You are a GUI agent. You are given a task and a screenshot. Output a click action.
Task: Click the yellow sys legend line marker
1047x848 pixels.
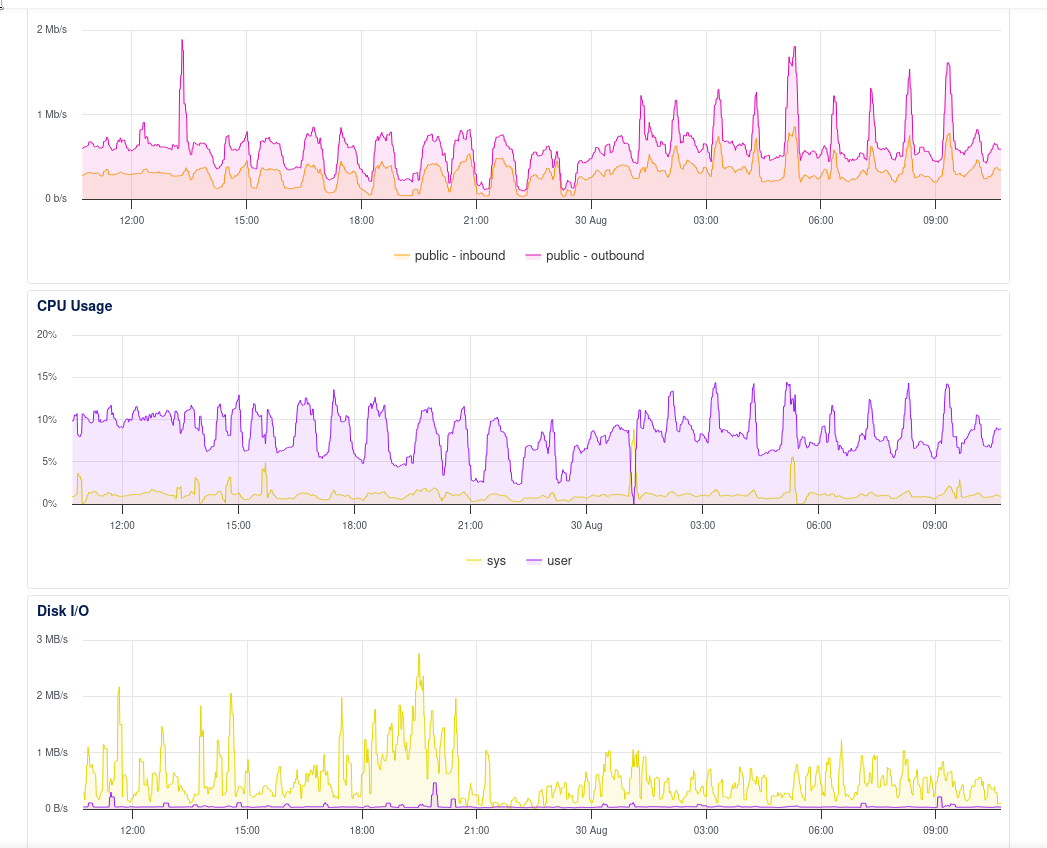[x=474, y=561]
